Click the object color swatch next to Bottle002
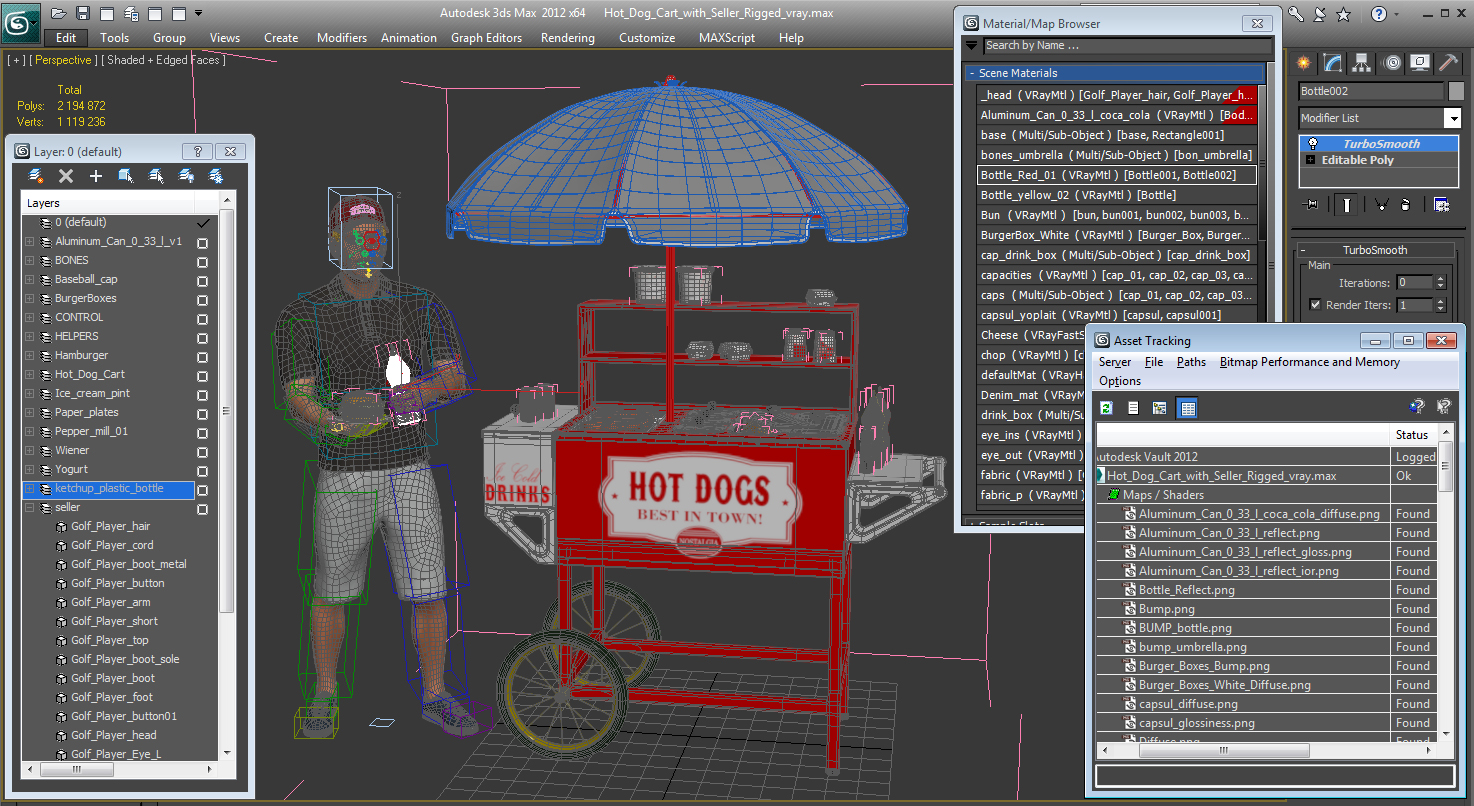The image size is (1474, 806). pos(1455,91)
